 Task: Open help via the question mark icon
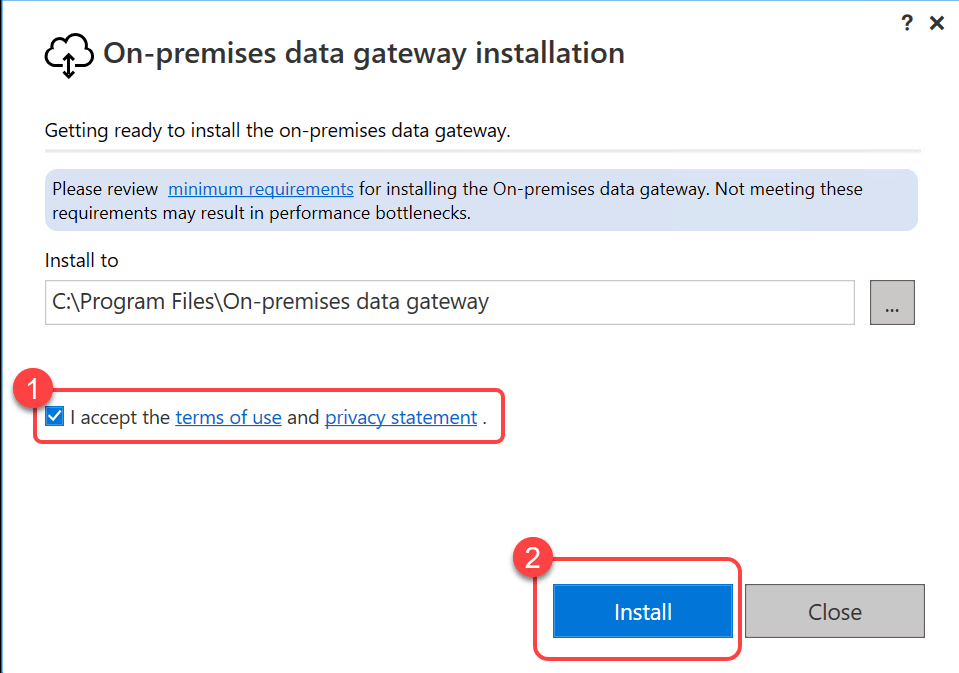point(907,23)
